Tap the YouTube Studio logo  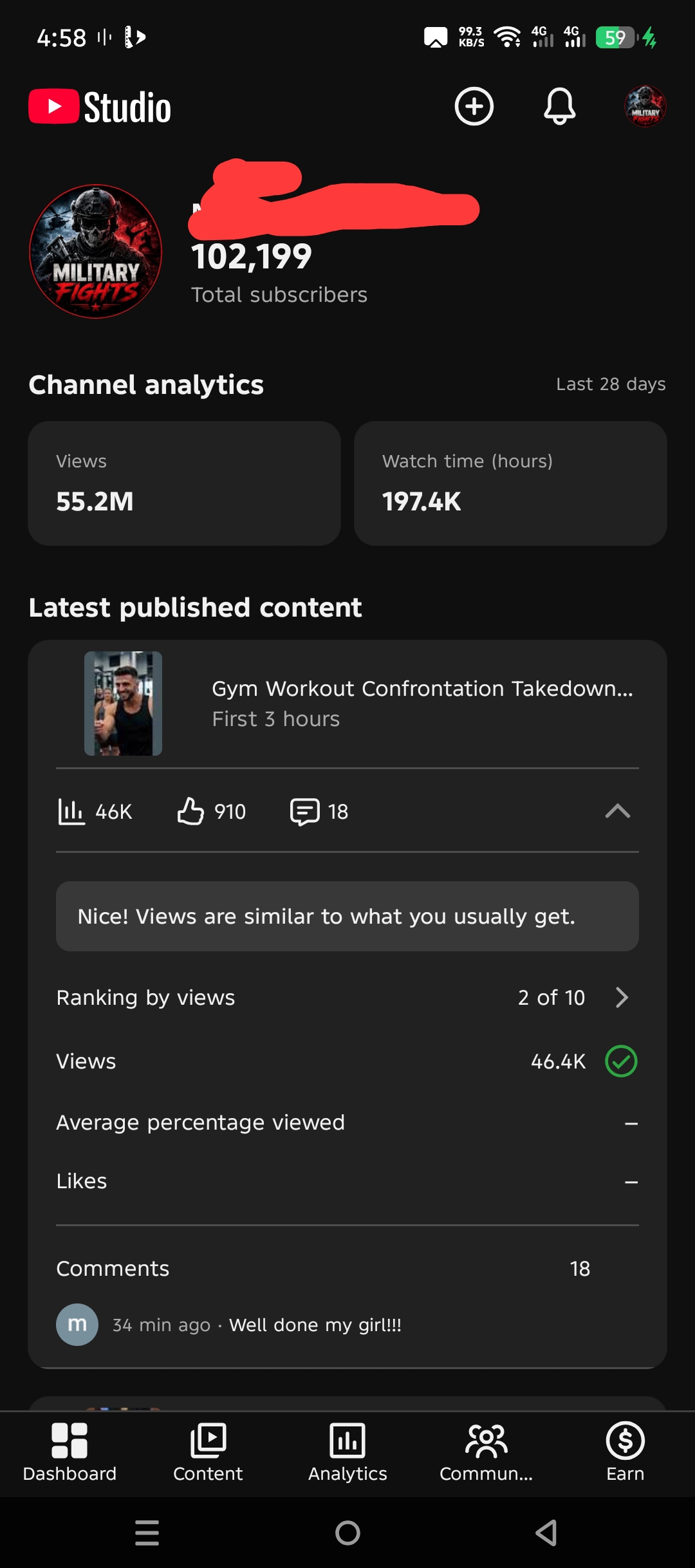100,107
